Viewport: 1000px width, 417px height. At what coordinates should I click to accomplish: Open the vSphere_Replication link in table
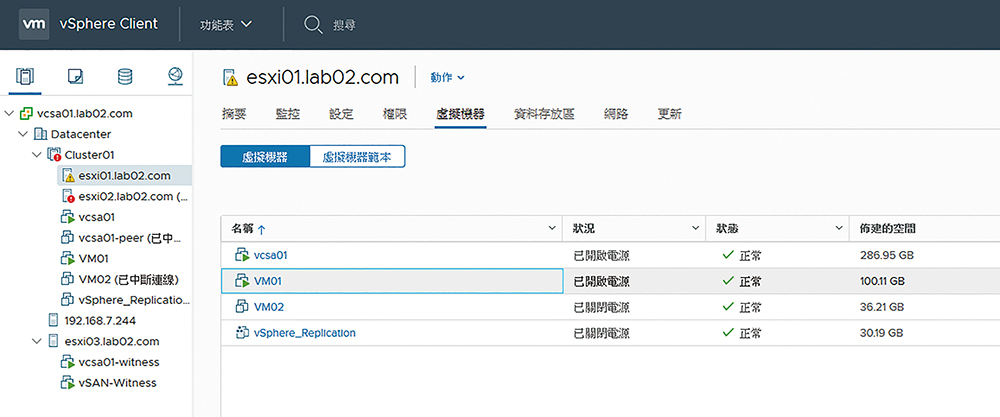[x=305, y=333]
